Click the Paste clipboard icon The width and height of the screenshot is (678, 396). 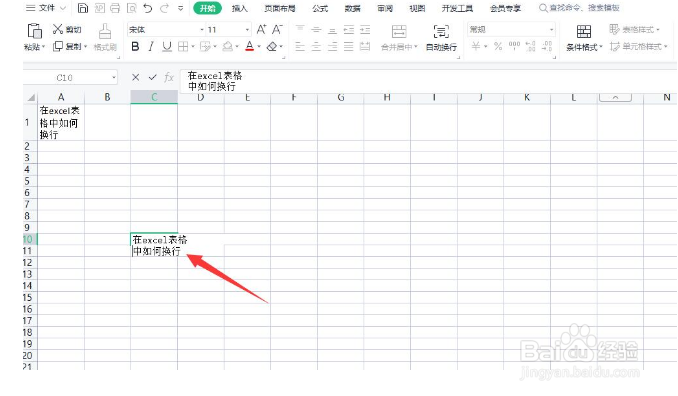click(x=35, y=31)
